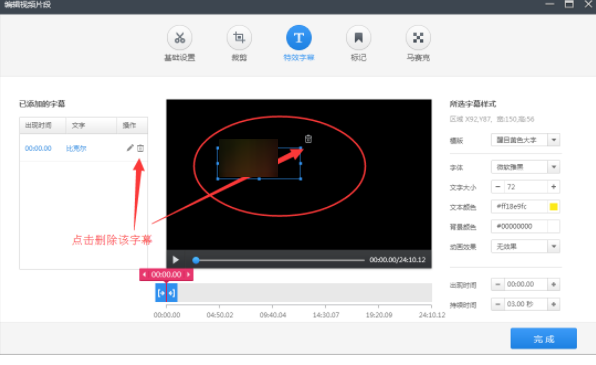The image size is (596, 365).
Task: Click the 出现时间 field showing 00:00.00
Action: pyautogui.click(x=525, y=284)
